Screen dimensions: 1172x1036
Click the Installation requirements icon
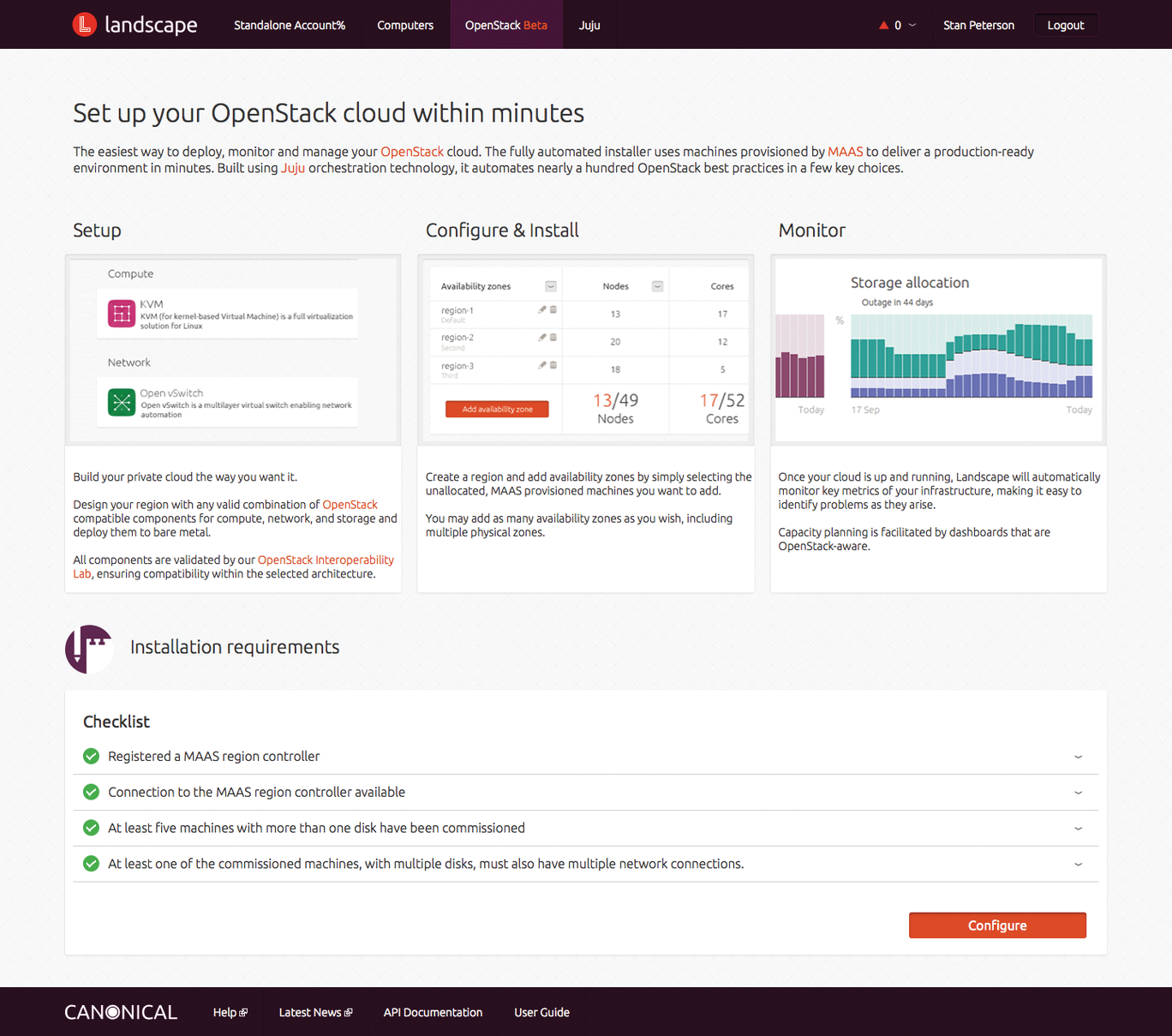(88, 649)
